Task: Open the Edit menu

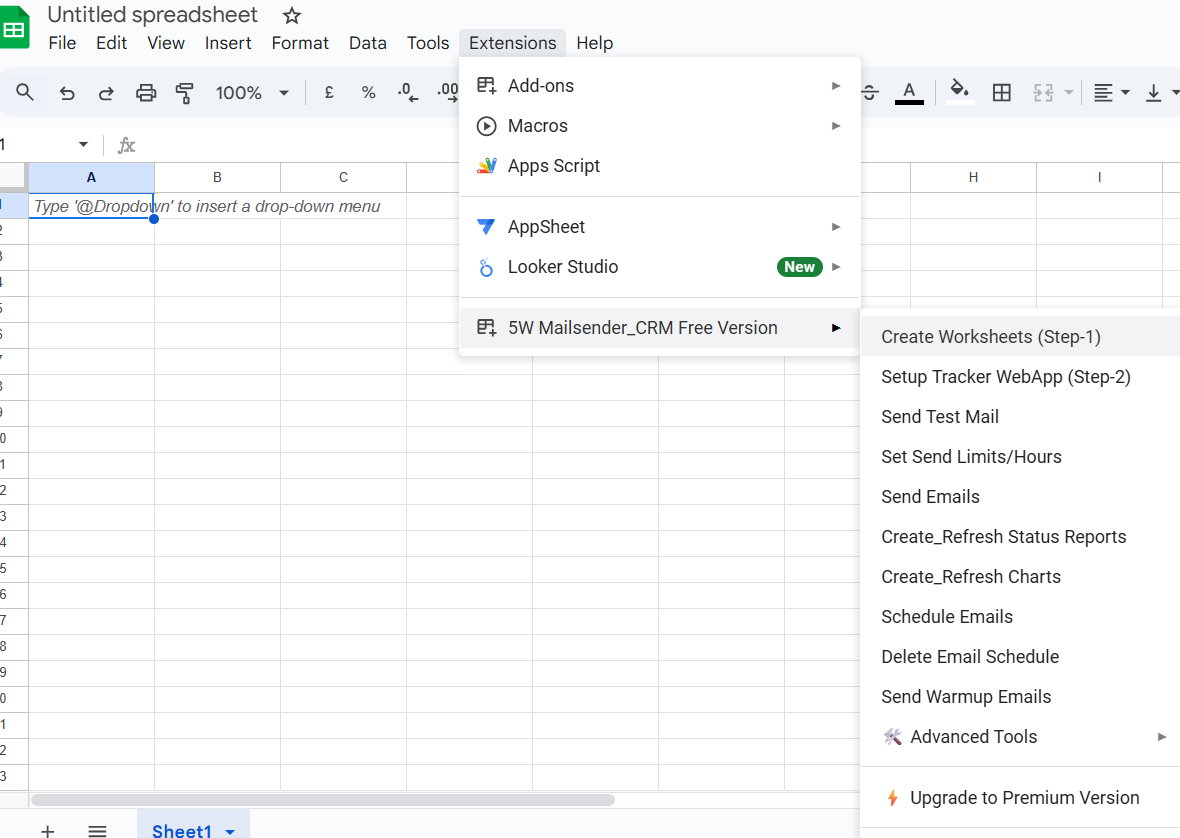Action: [x=111, y=43]
